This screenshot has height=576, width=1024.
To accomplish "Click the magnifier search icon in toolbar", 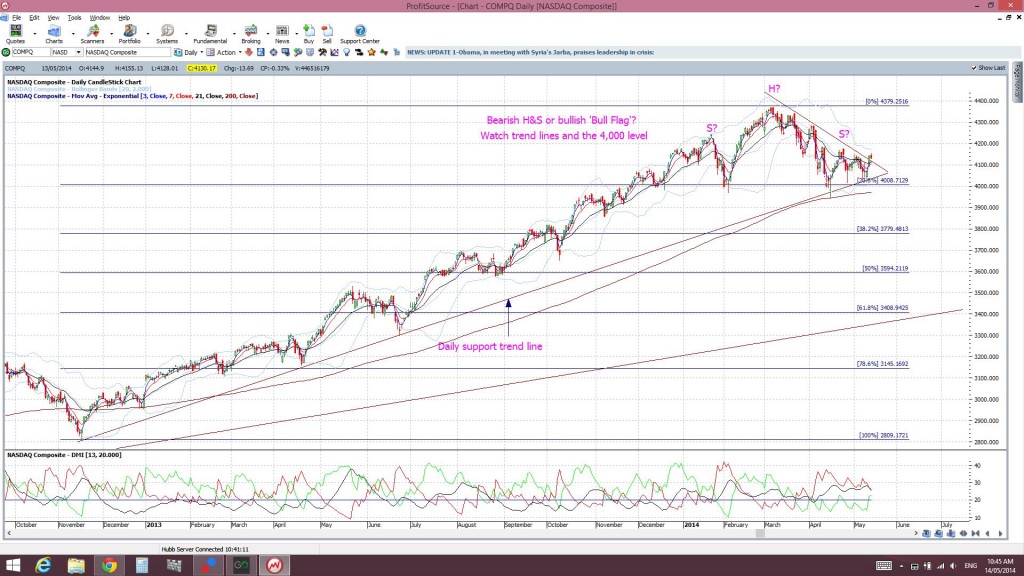I will tap(298, 52).
